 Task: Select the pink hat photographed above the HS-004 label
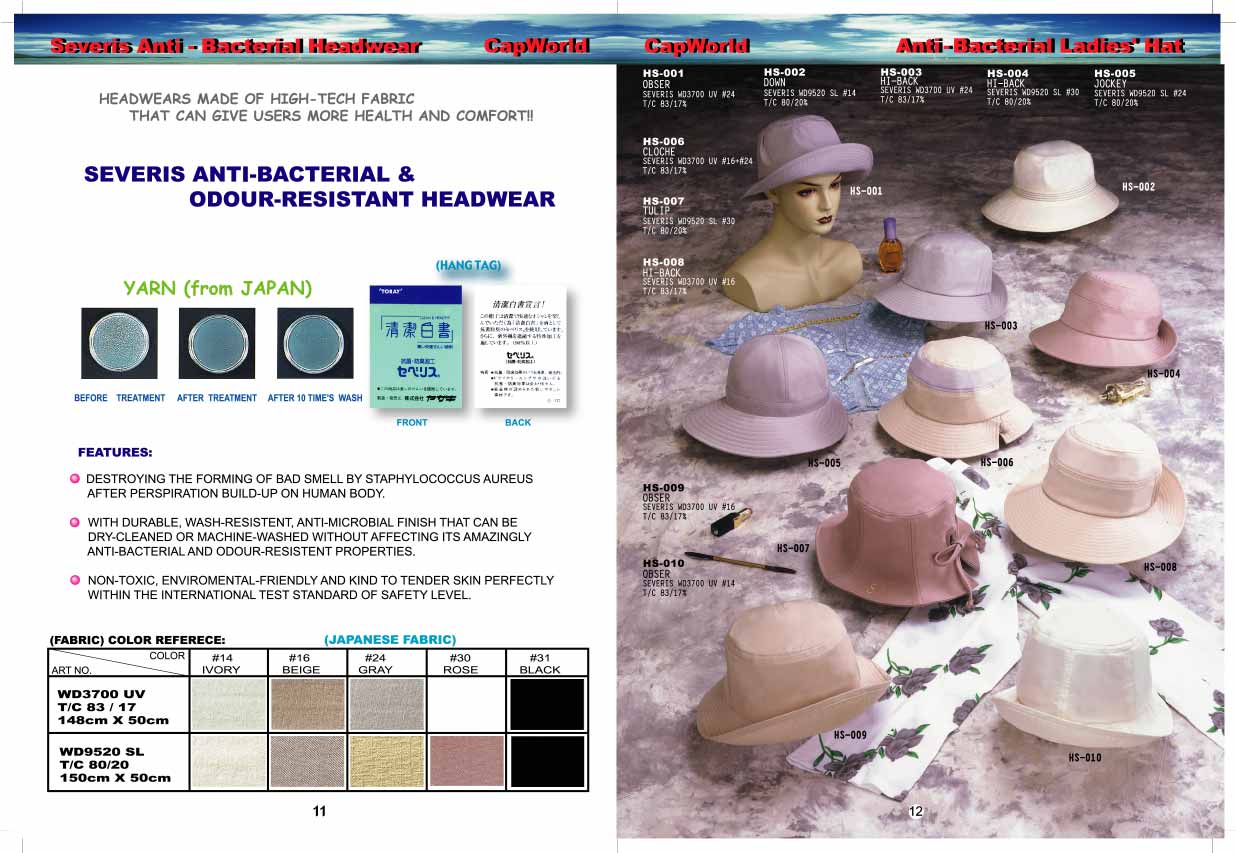click(1103, 317)
